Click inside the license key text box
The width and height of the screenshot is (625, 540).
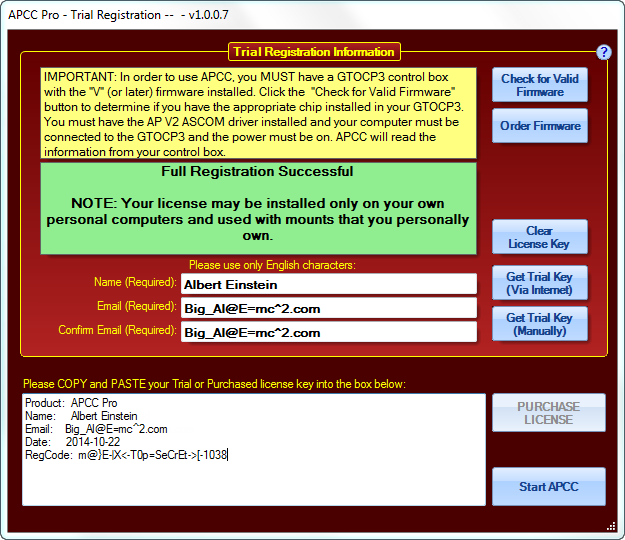click(x=254, y=450)
